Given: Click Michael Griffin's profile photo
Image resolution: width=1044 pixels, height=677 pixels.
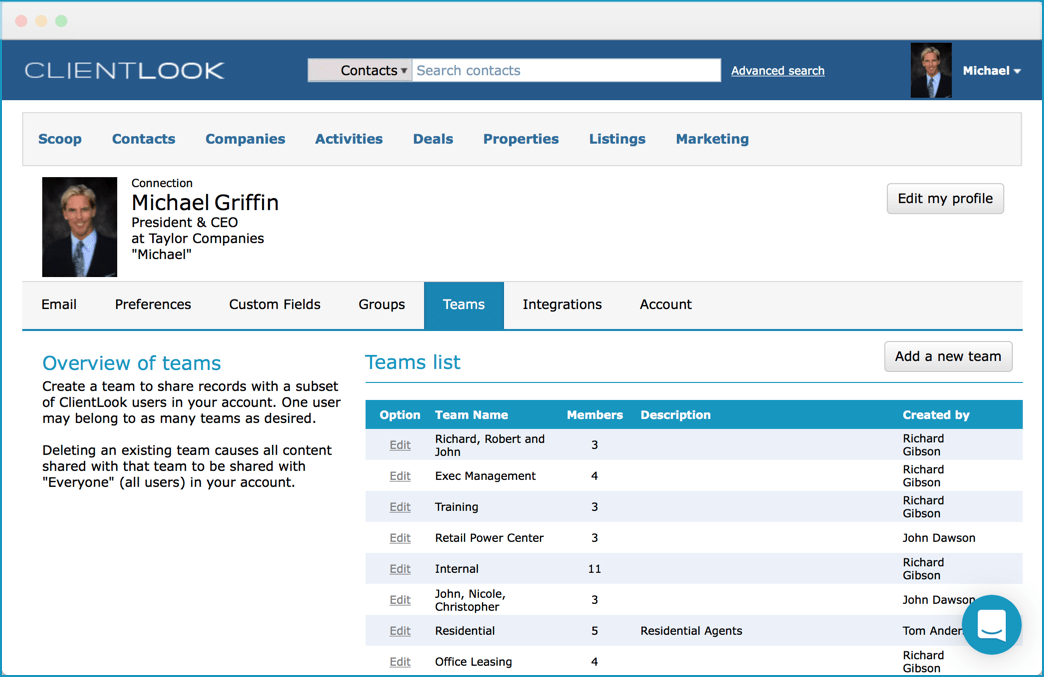Looking at the screenshot, I should click(x=79, y=226).
